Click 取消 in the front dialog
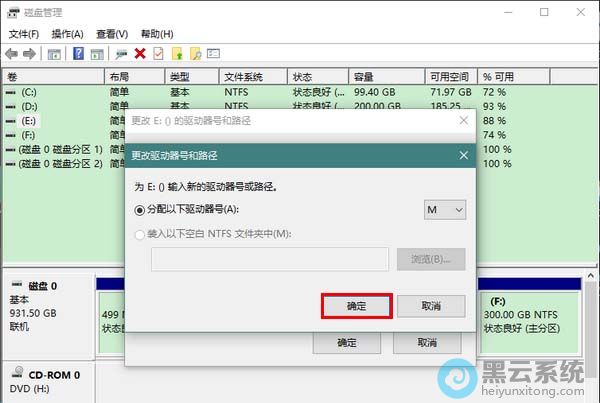 pyautogui.click(x=430, y=306)
